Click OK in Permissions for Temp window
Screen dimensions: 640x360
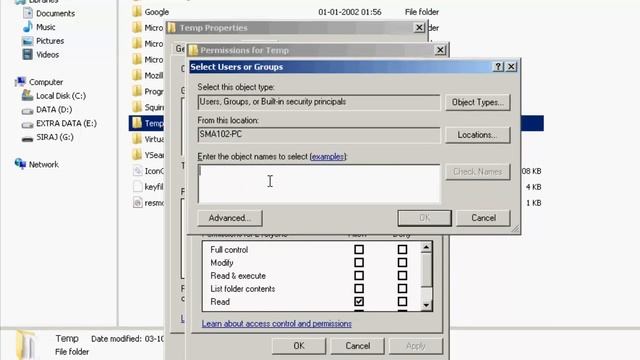click(299, 346)
